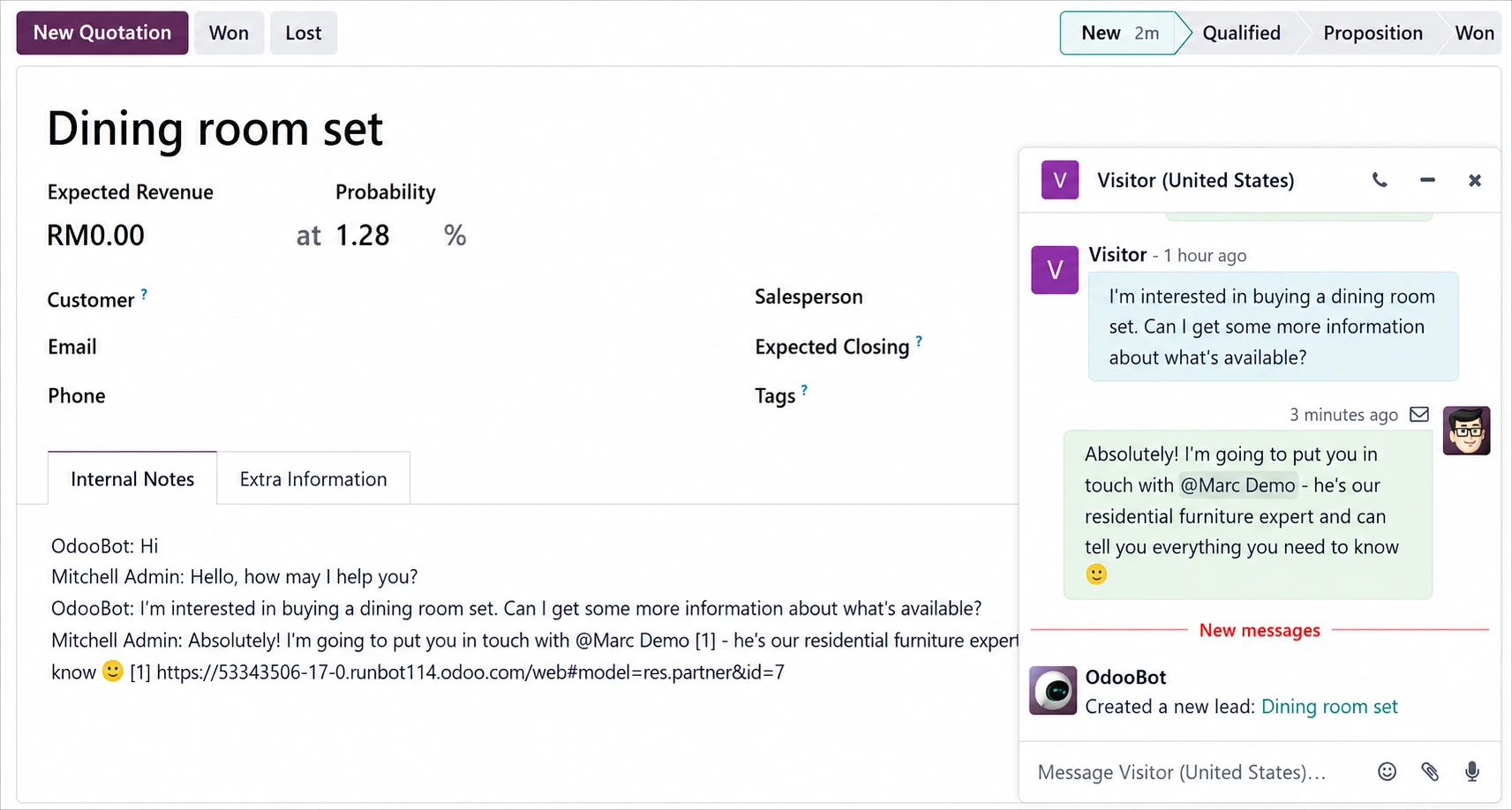Minimize the Visitor chat window
The image size is (1512, 810).
1427,181
